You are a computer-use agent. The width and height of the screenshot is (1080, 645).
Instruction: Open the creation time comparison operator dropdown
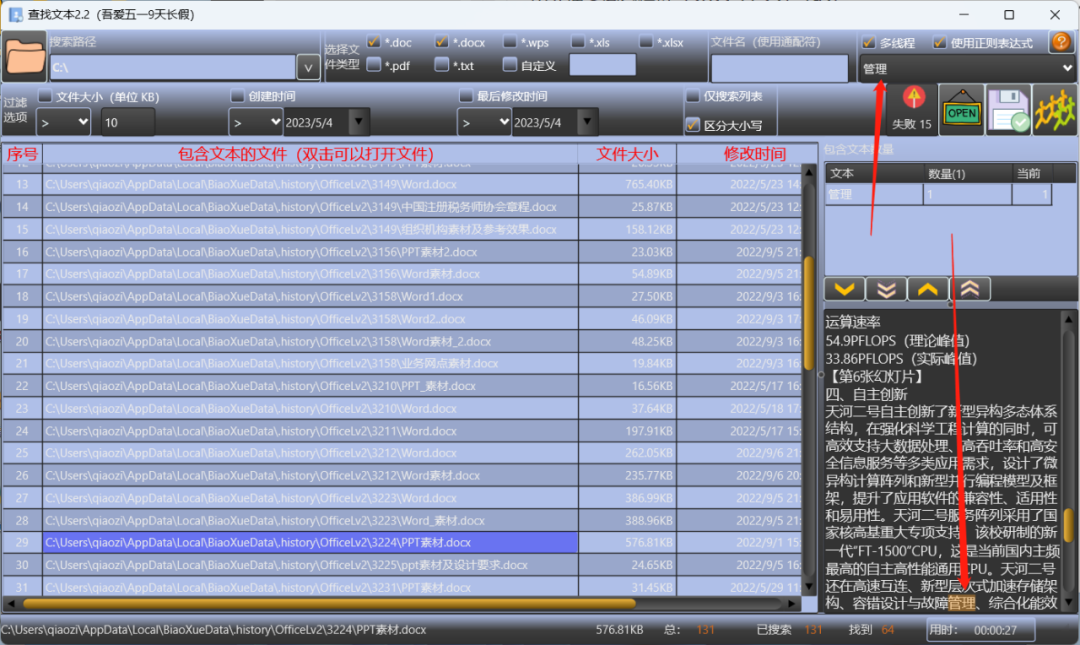tap(256, 123)
